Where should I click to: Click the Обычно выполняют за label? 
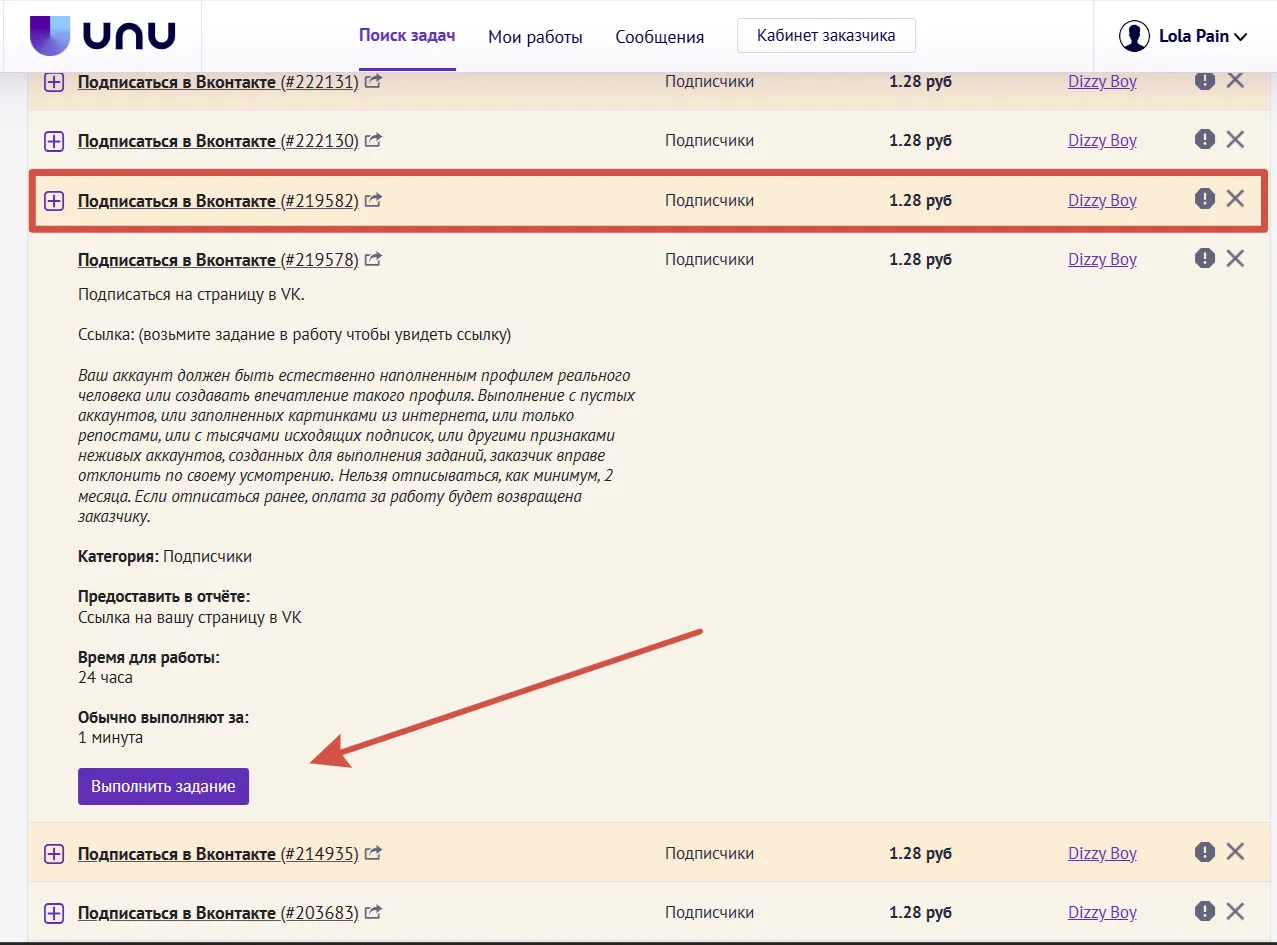[163, 718]
